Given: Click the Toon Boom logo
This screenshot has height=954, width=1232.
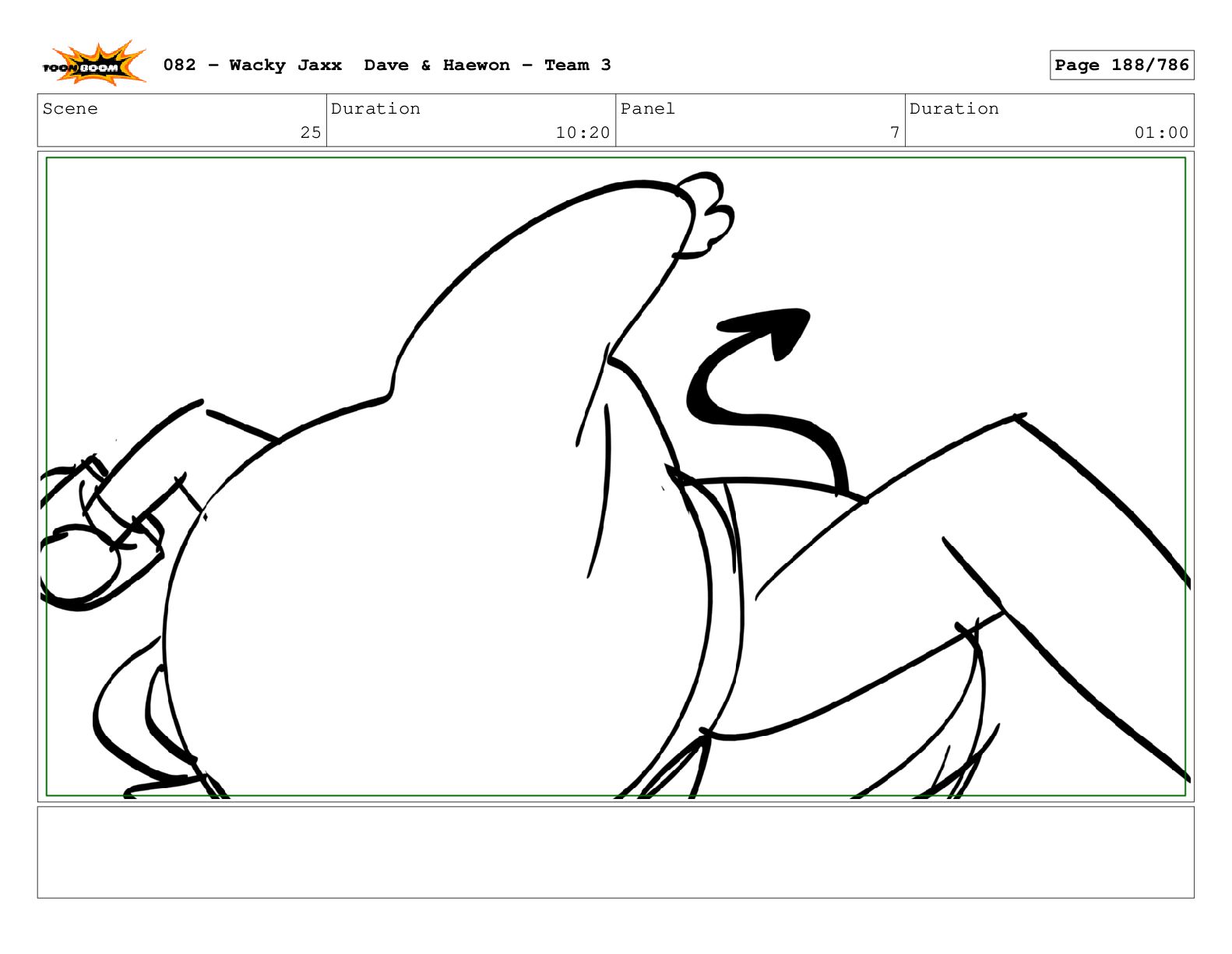Looking at the screenshot, I should click(x=93, y=64).
